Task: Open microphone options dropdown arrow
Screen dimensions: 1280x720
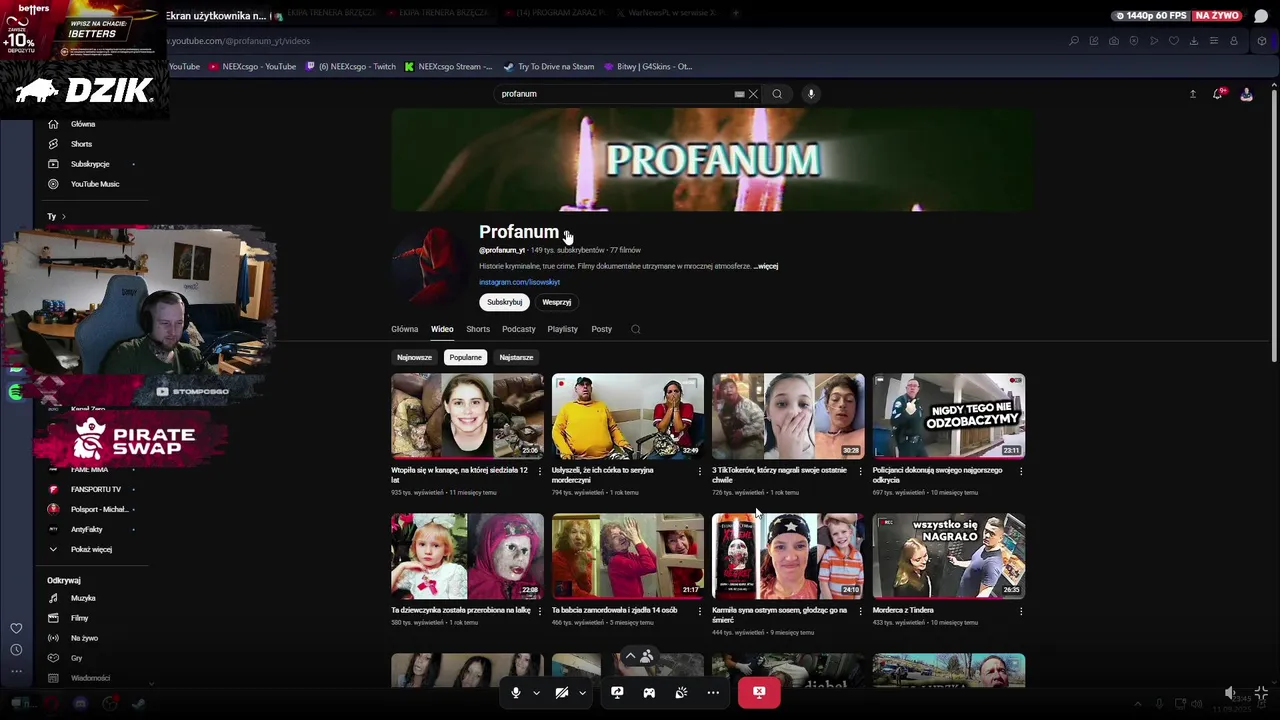Action: point(536,693)
